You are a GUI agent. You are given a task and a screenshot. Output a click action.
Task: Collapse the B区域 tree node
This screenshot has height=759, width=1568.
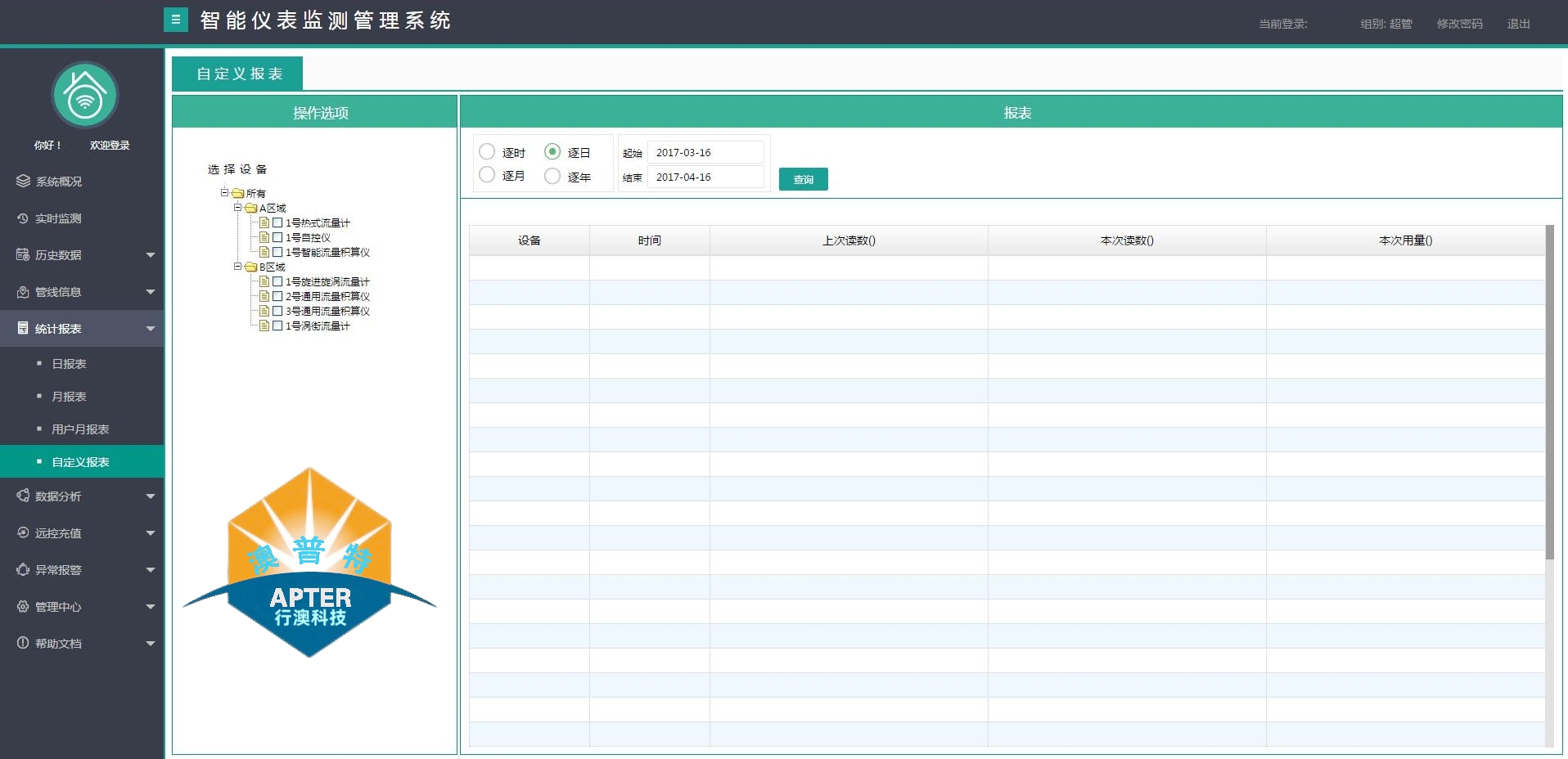237,267
